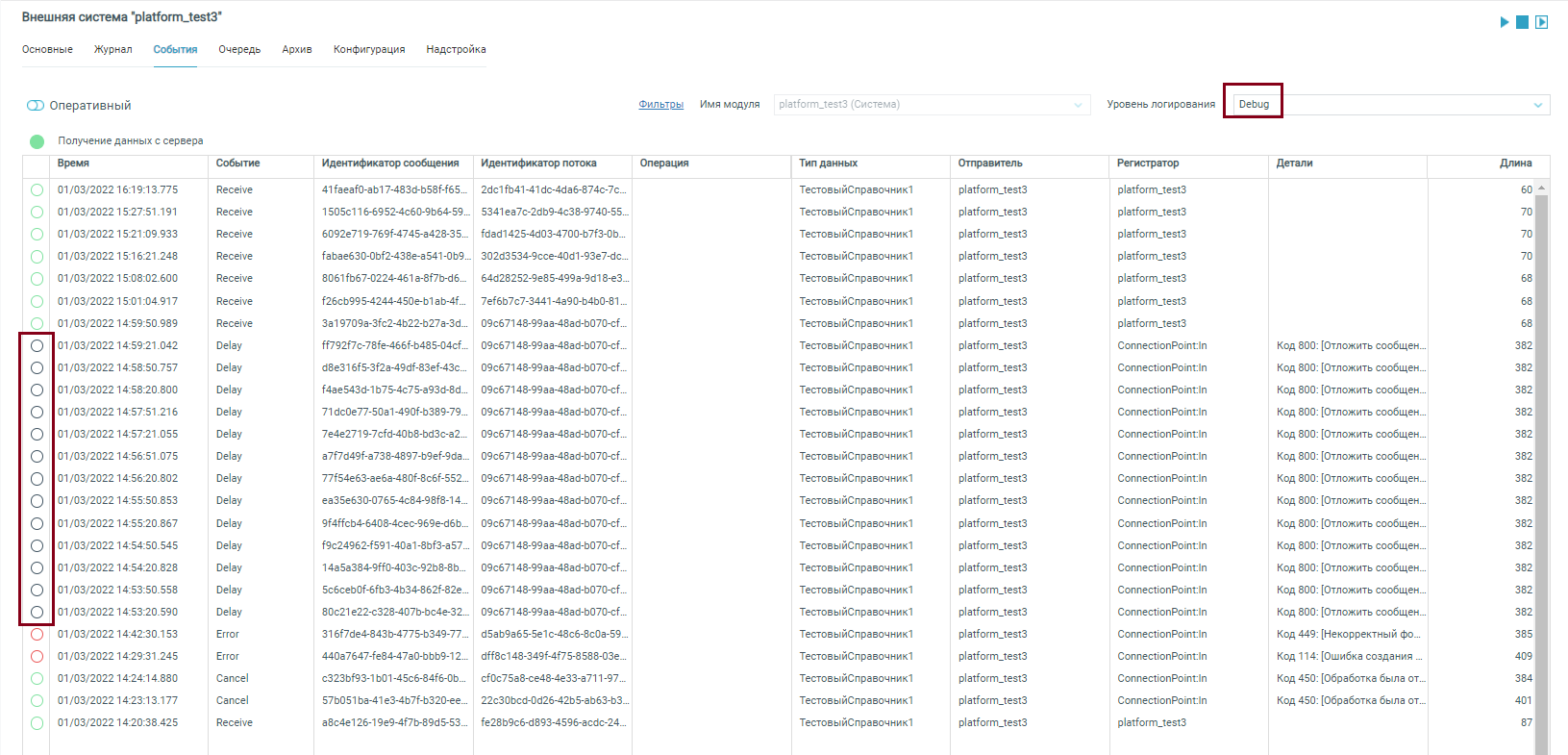Click the circle for row 14:53:50.558
This screenshot has width=1568, height=755.
click(37, 591)
